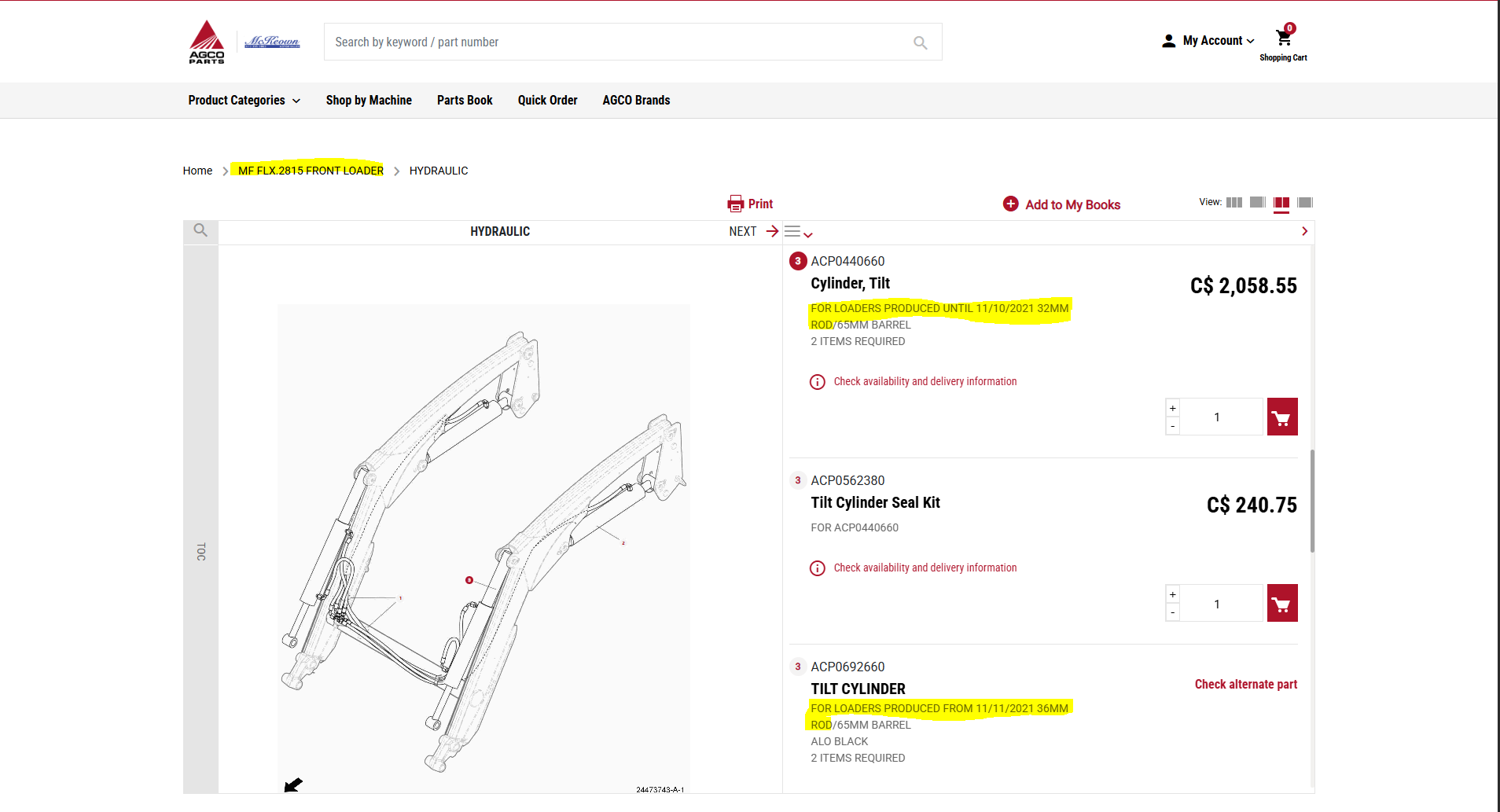This screenshot has height=812, width=1500.
Task: Select the two-panel equal split view
Action: point(1281,203)
